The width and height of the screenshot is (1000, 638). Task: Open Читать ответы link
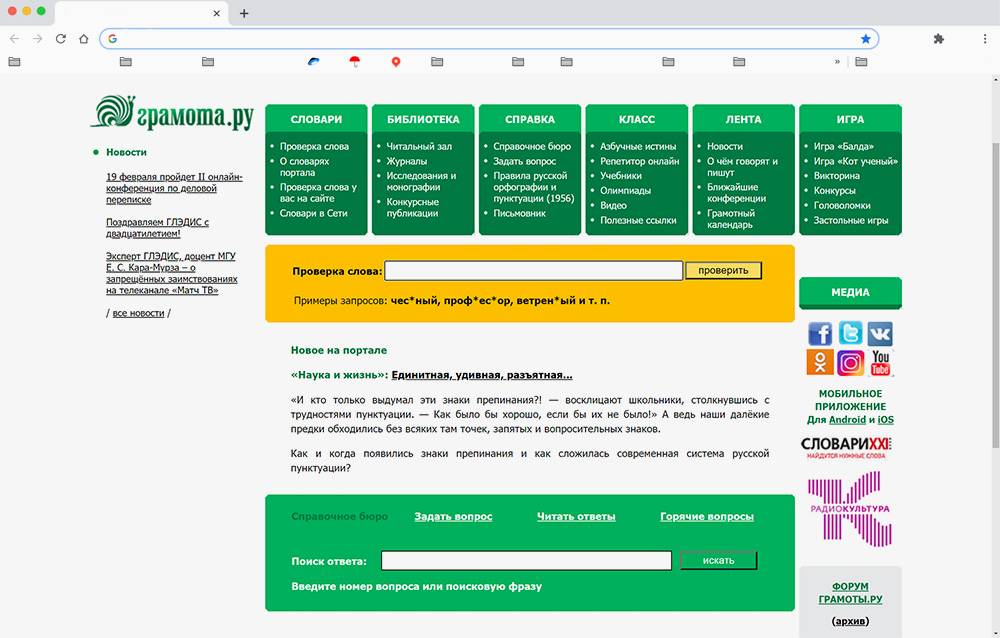point(576,516)
